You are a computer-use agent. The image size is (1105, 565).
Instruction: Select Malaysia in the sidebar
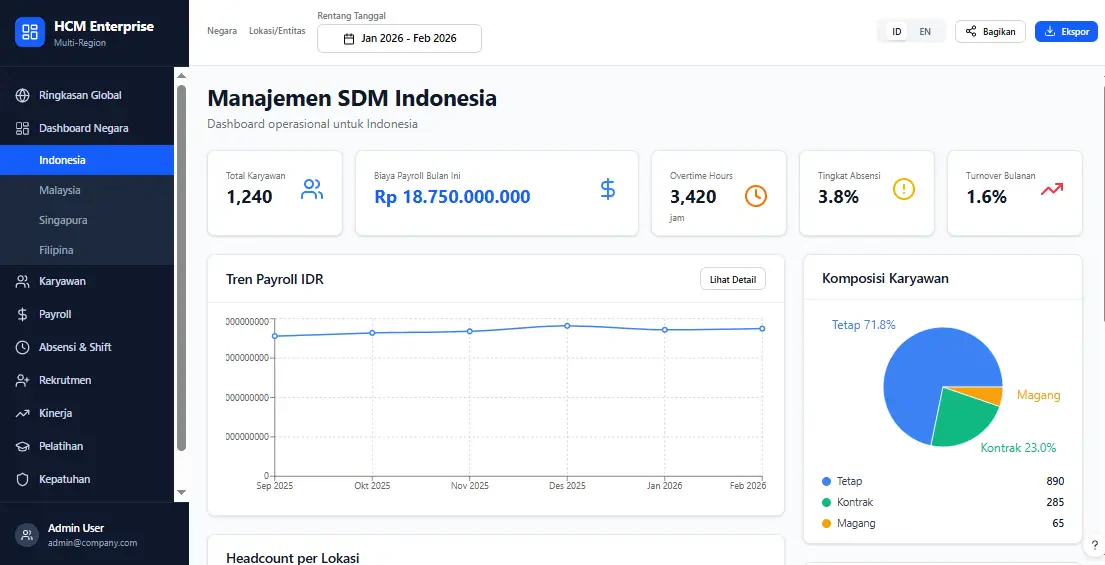tap(87, 190)
